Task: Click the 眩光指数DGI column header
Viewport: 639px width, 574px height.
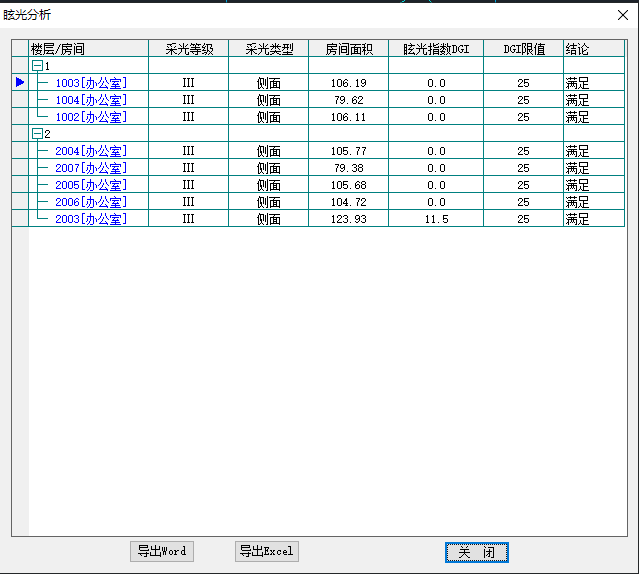Action: pyautogui.click(x=435, y=49)
